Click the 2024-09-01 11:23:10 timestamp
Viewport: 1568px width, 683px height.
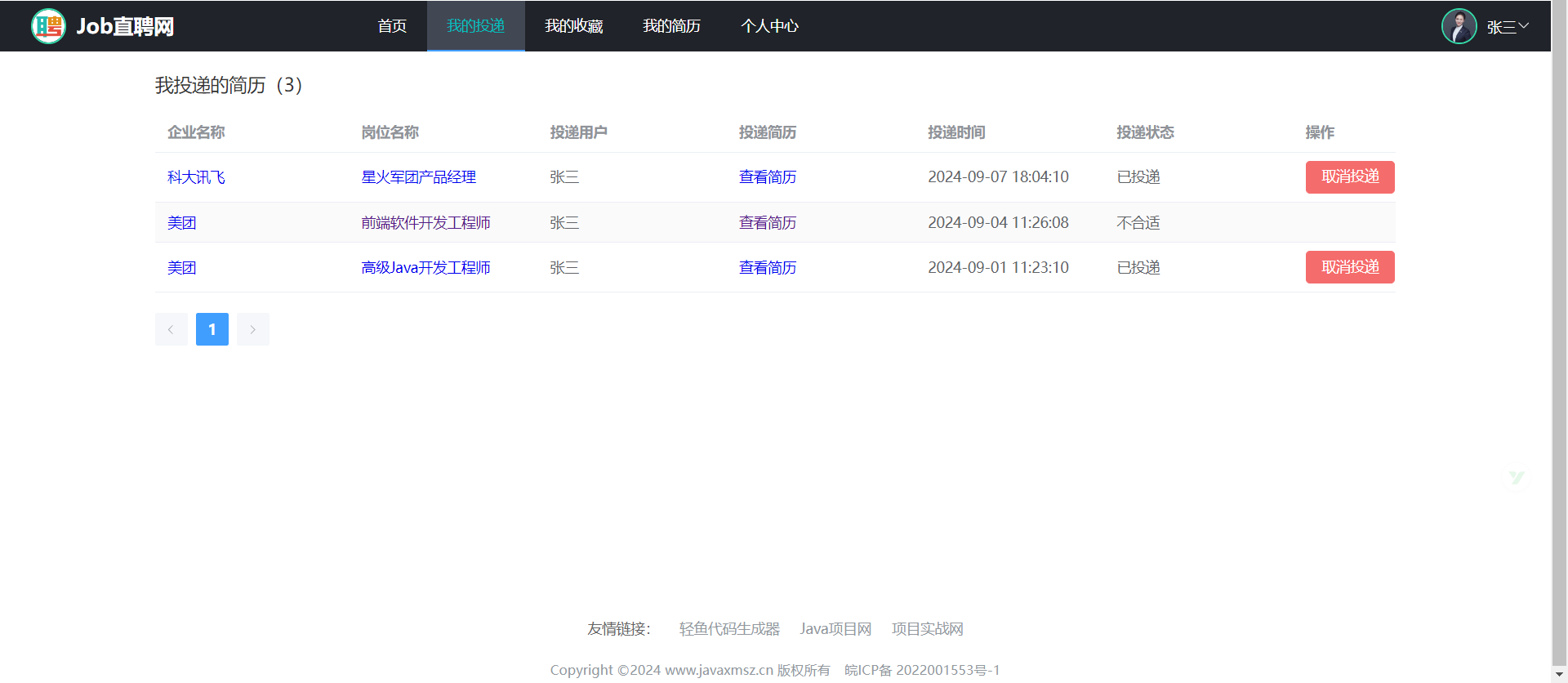point(999,268)
